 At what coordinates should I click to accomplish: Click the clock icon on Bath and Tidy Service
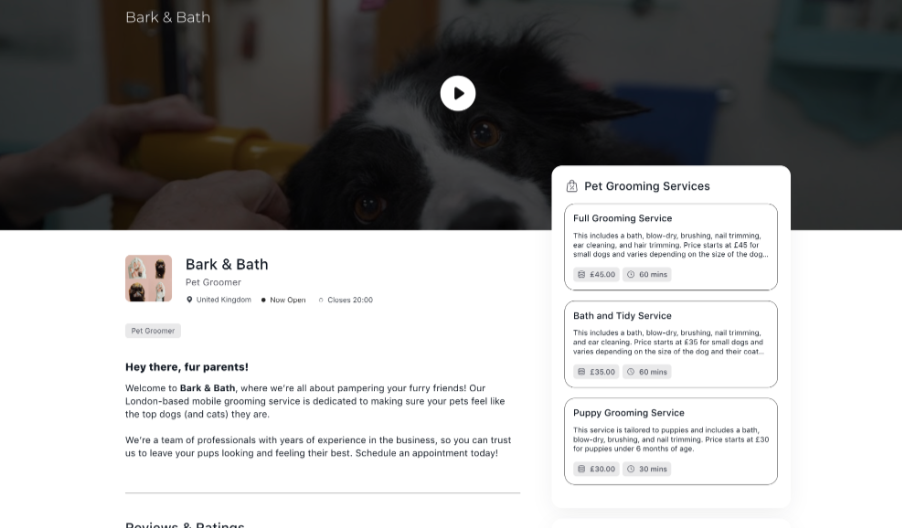pos(630,372)
